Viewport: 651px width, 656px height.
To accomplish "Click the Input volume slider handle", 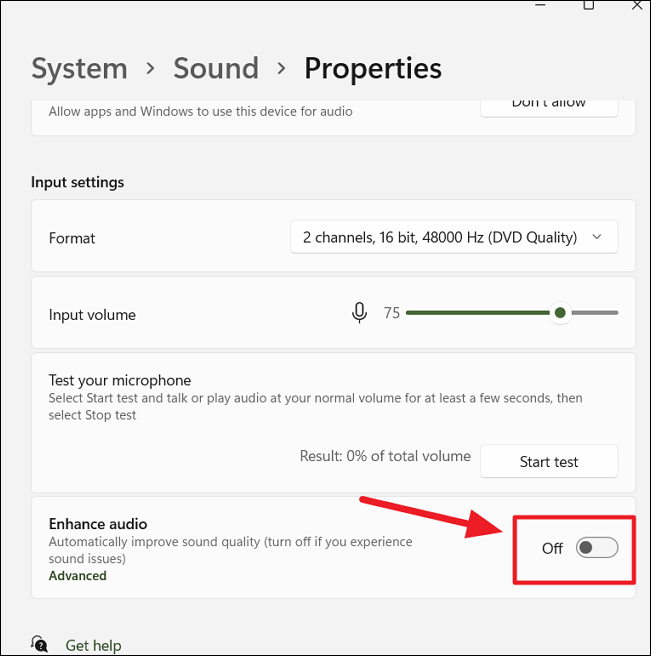I will (560, 313).
